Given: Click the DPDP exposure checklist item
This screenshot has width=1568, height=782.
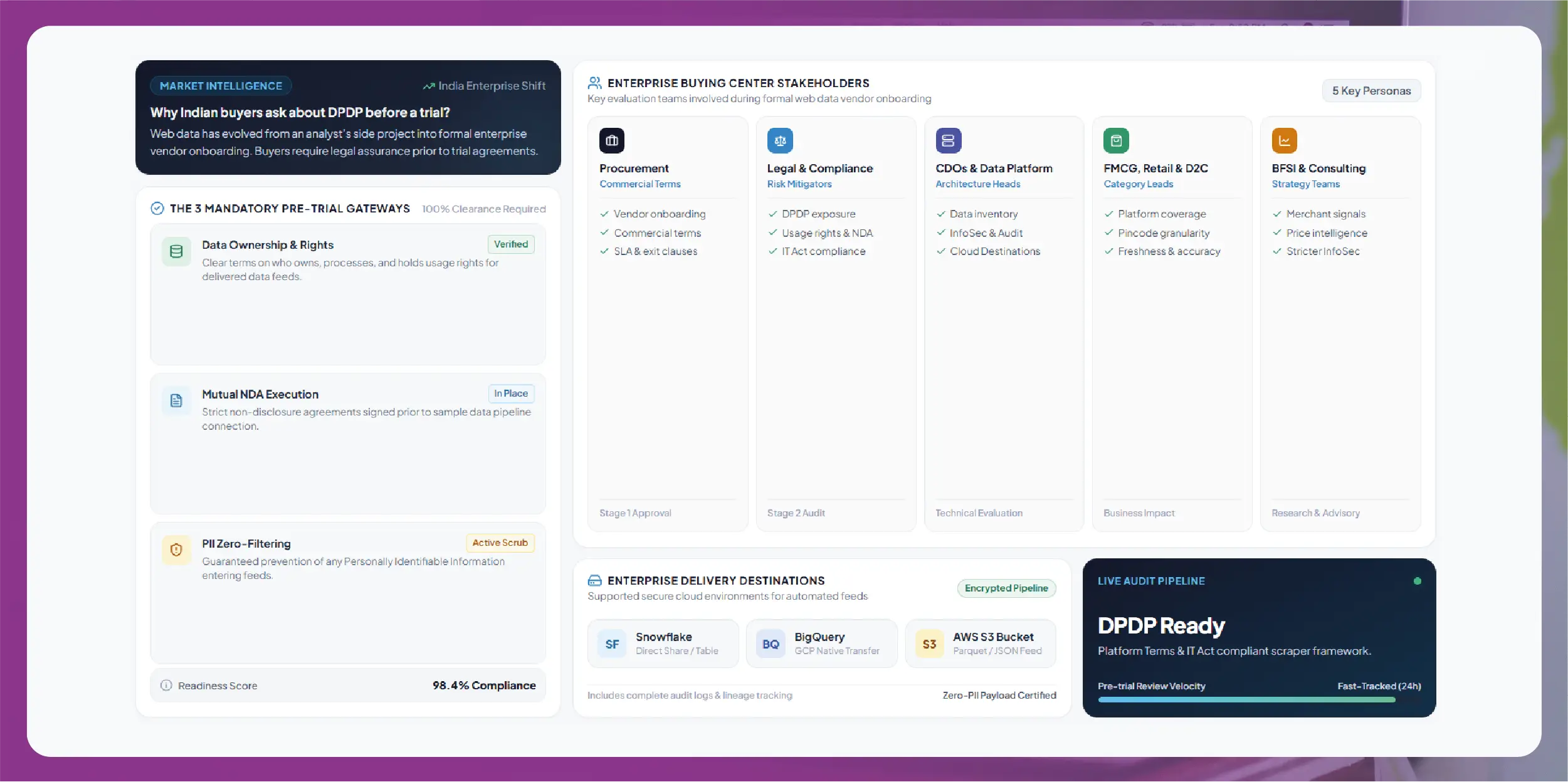Looking at the screenshot, I should [x=812, y=214].
